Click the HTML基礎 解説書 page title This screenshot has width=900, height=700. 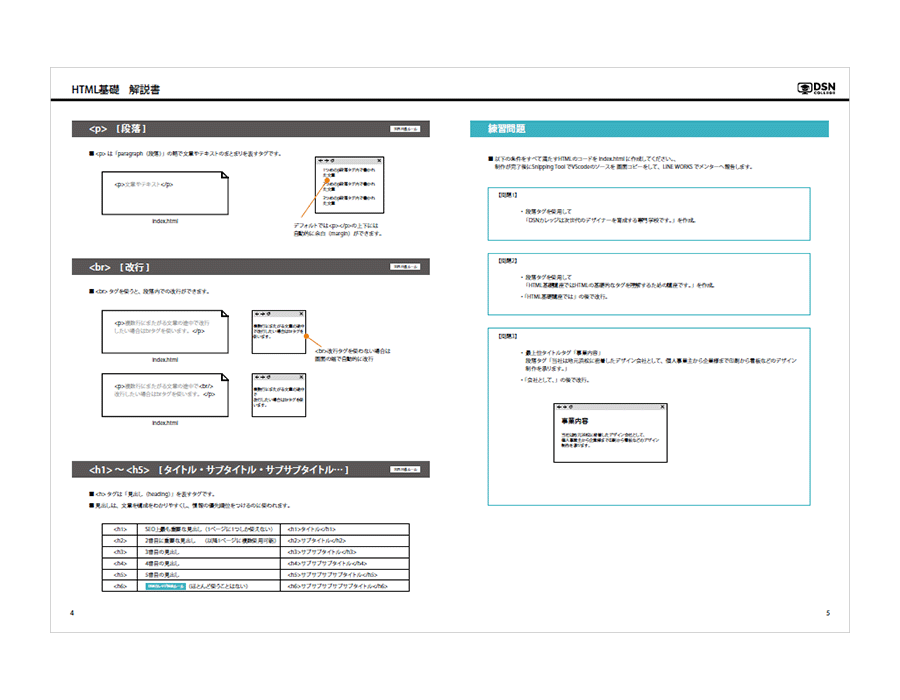point(115,90)
